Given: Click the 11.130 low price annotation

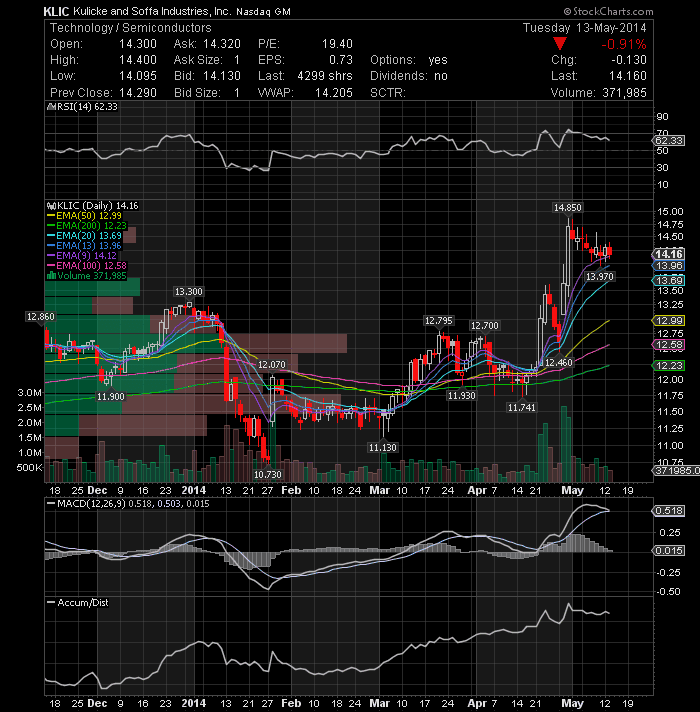Looking at the screenshot, I should pyautogui.click(x=383, y=448).
